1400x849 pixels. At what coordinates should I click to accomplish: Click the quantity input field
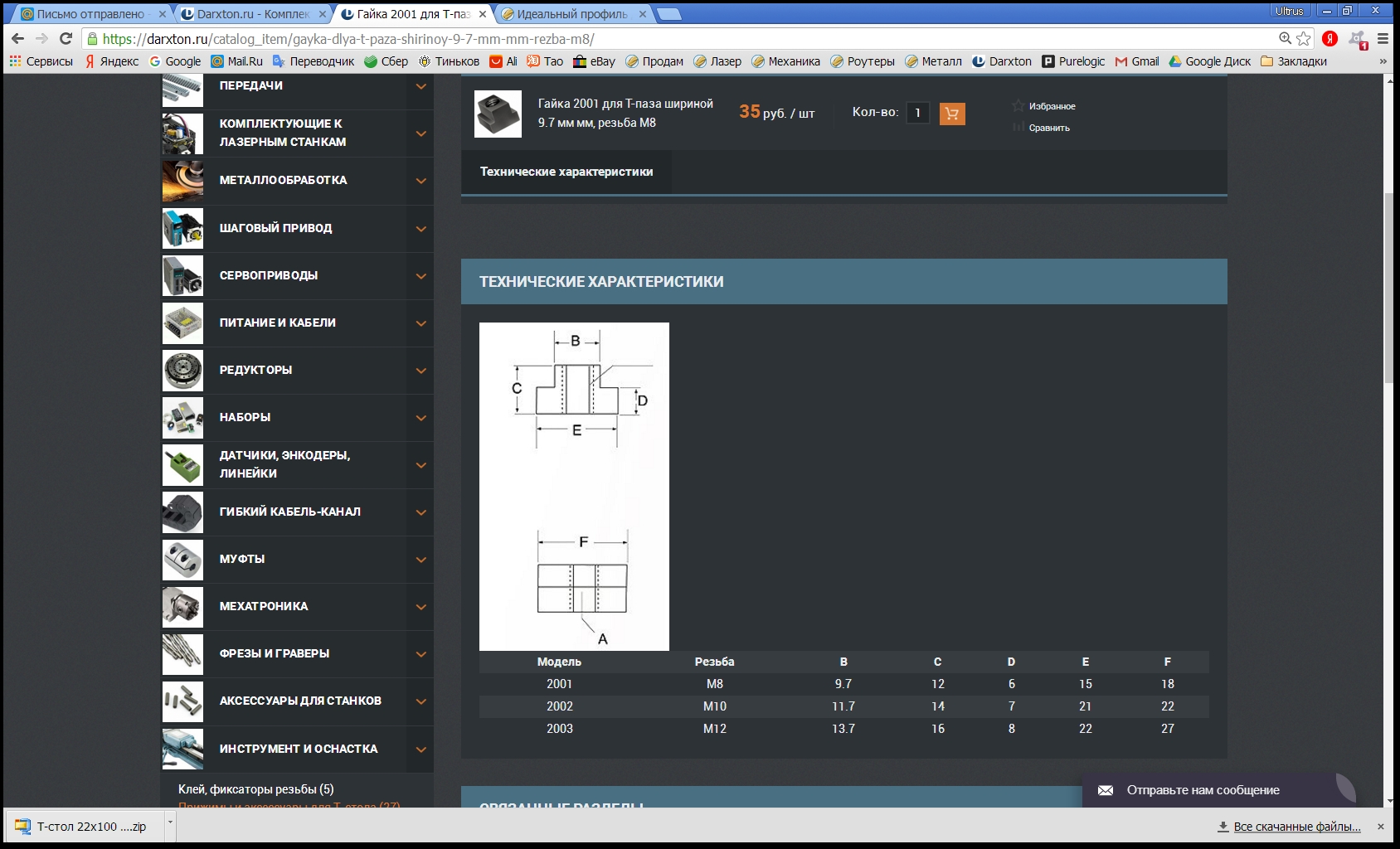coord(917,113)
